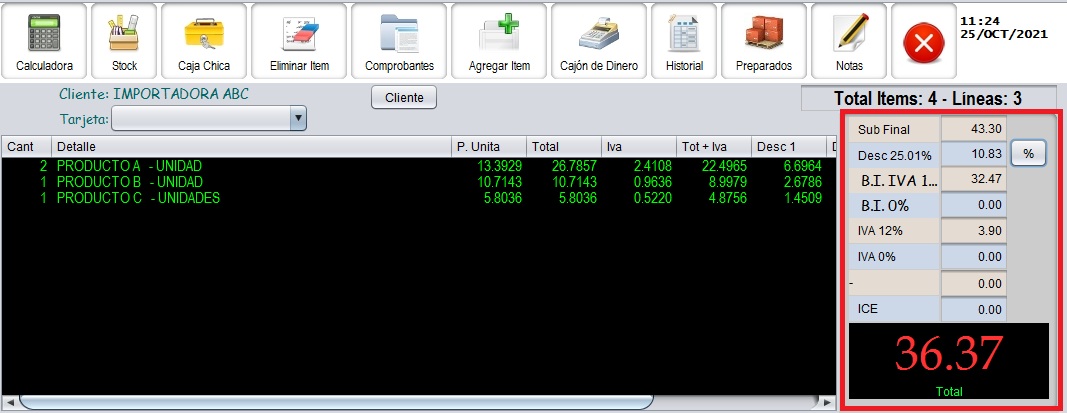
Task: Click the Detalle column header
Action: [250, 147]
